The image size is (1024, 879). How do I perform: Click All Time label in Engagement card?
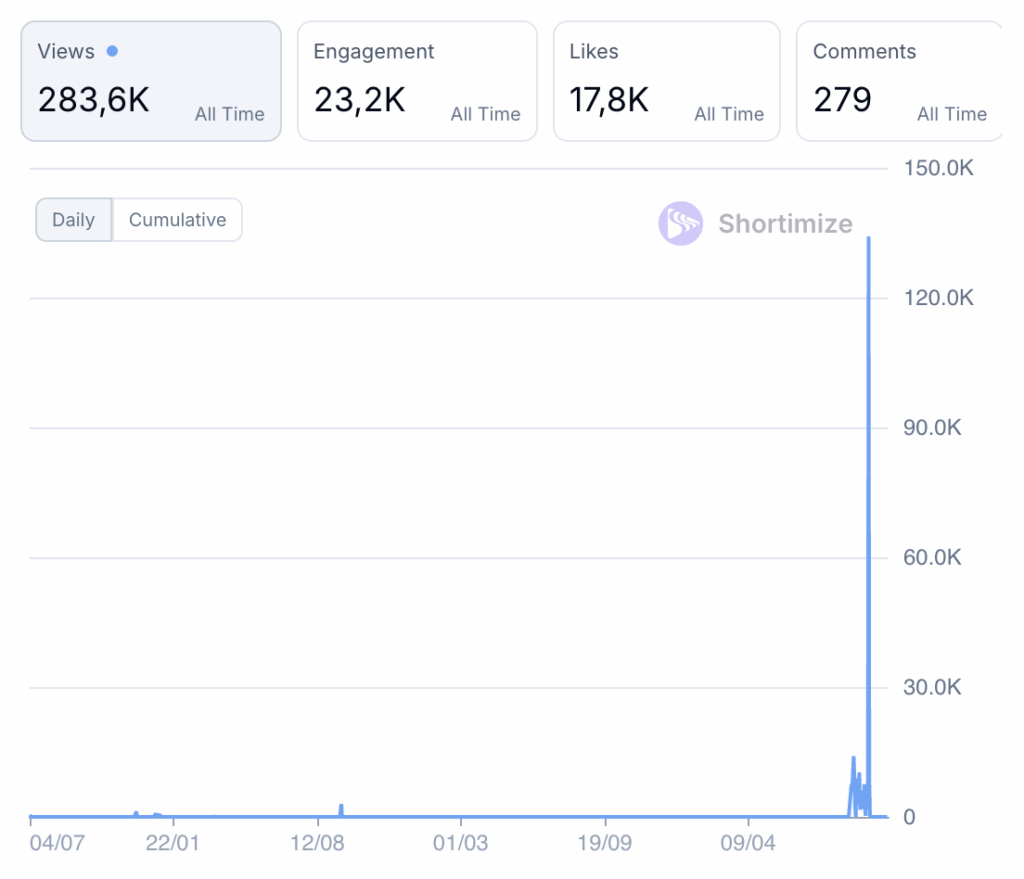coord(485,114)
